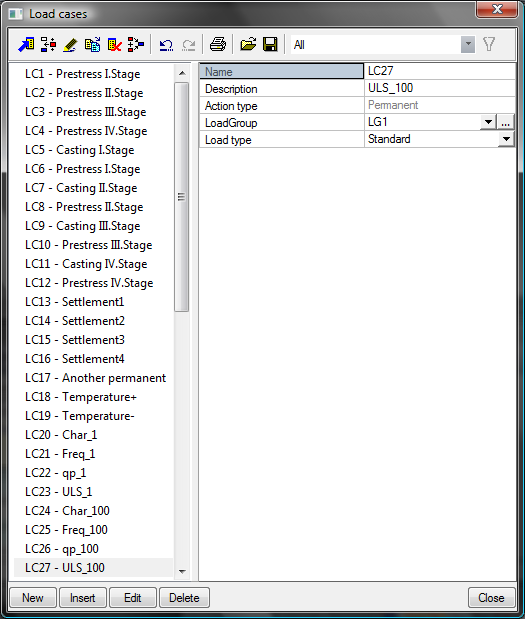Open LoadGroup ellipsis browse button
Screen dimensions: 525x619
tap(506, 122)
